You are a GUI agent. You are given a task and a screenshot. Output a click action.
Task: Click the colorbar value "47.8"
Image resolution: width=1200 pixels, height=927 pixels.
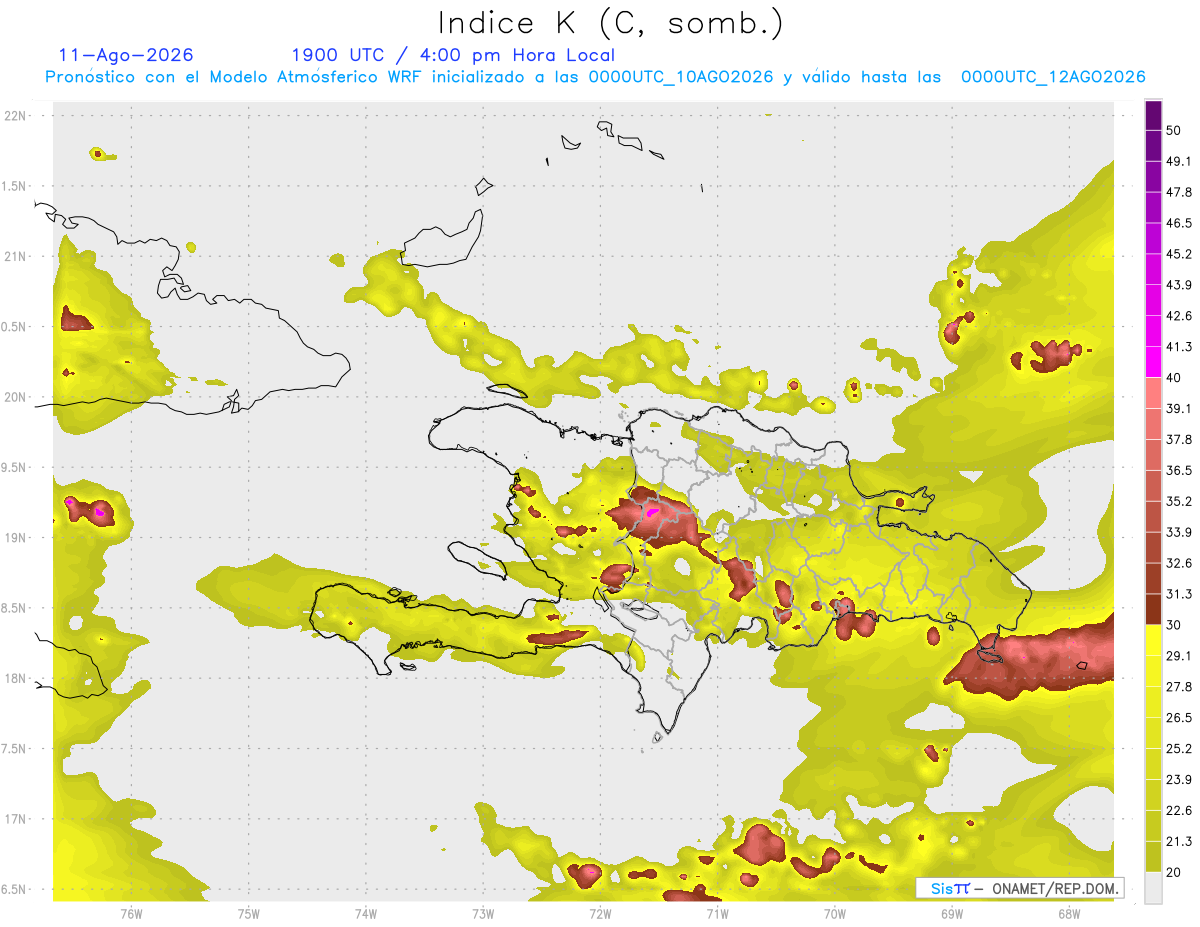tap(1179, 192)
